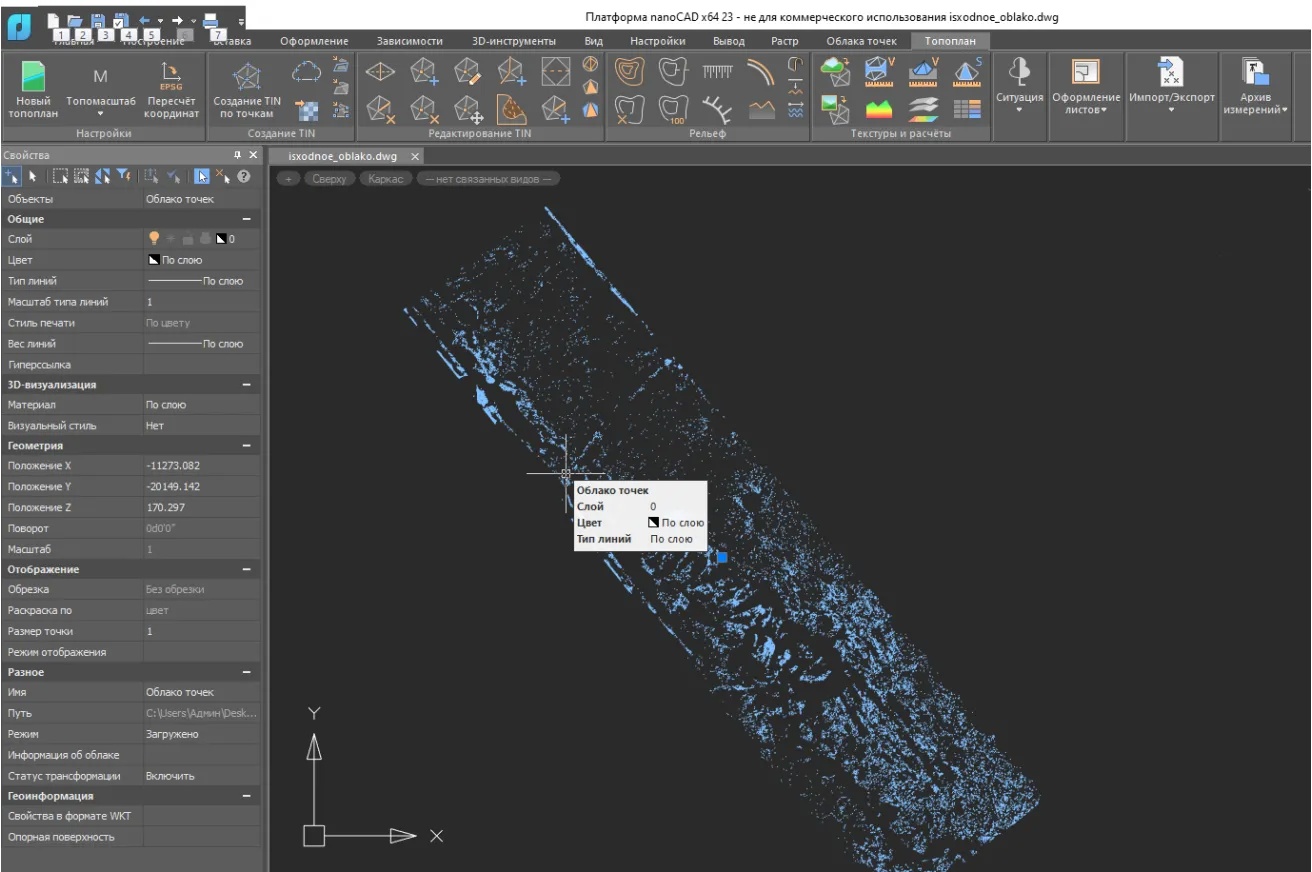Click the Цвет По слою color swatch
This screenshot has width=1312, height=872.
point(154,260)
